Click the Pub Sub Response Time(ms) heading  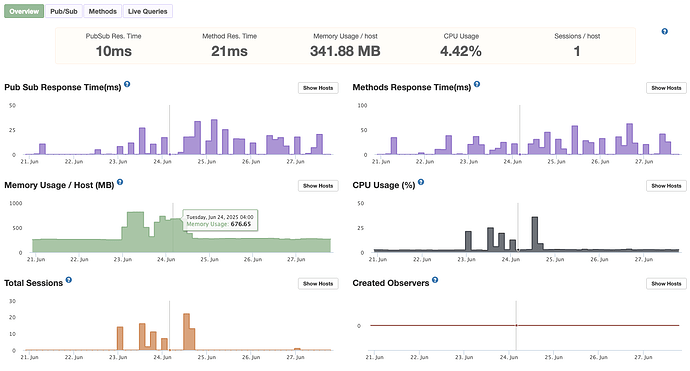coord(62,87)
